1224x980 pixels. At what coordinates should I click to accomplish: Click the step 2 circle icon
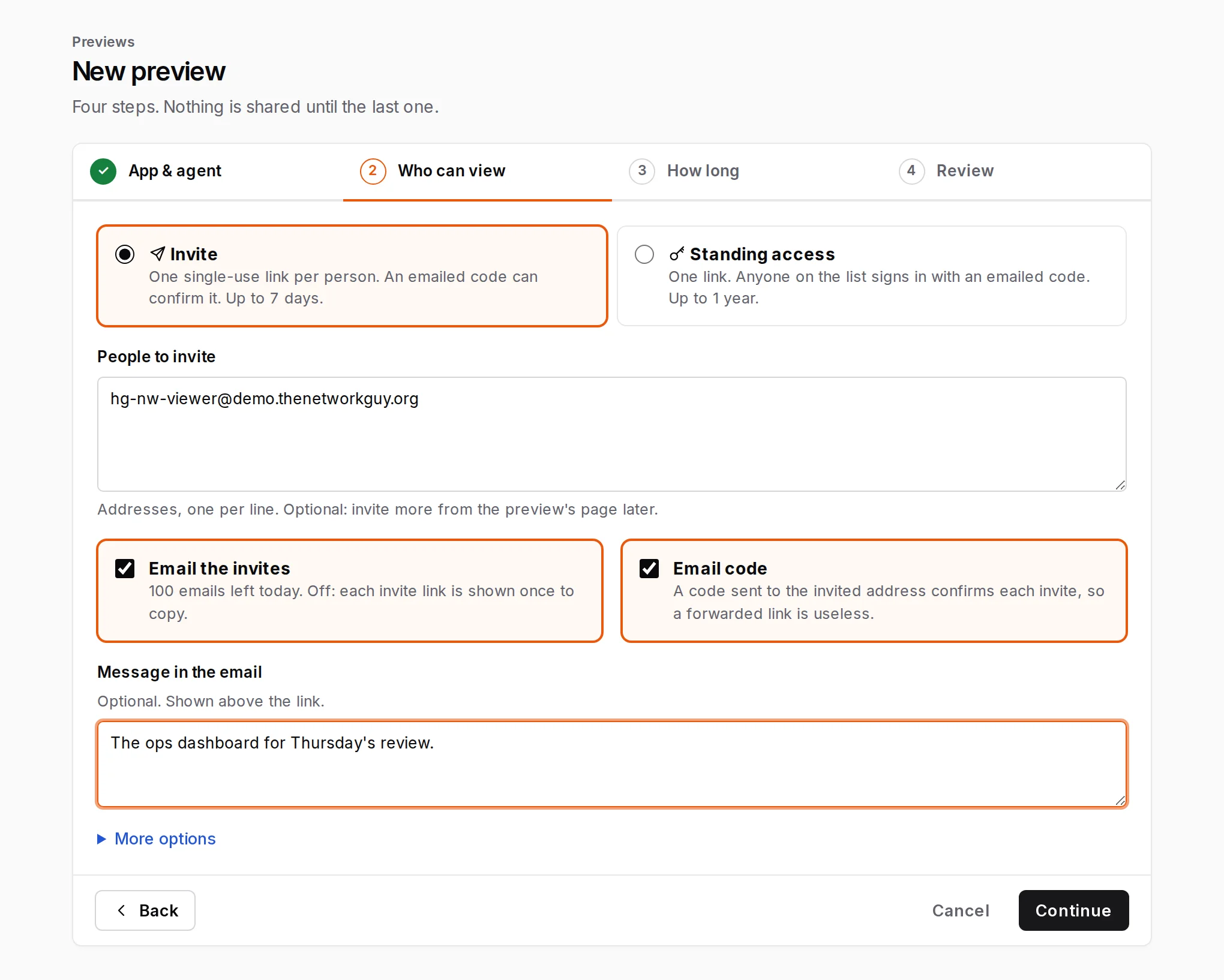click(x=373, y=172)
